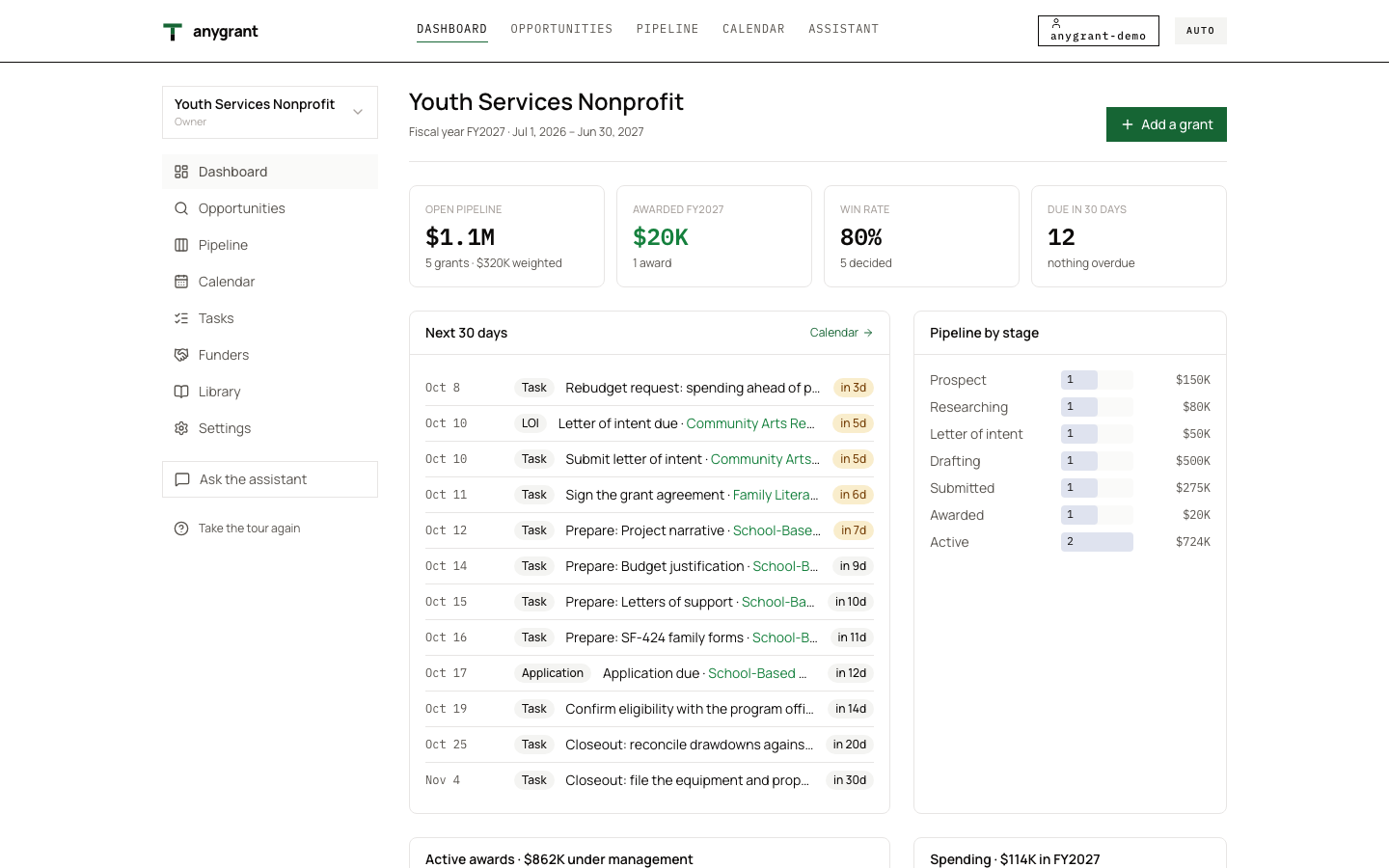This screenshot has width=1389, height=868.
Task: Click the speech bubble icon beside Ask the assistant
Action: 182,479
